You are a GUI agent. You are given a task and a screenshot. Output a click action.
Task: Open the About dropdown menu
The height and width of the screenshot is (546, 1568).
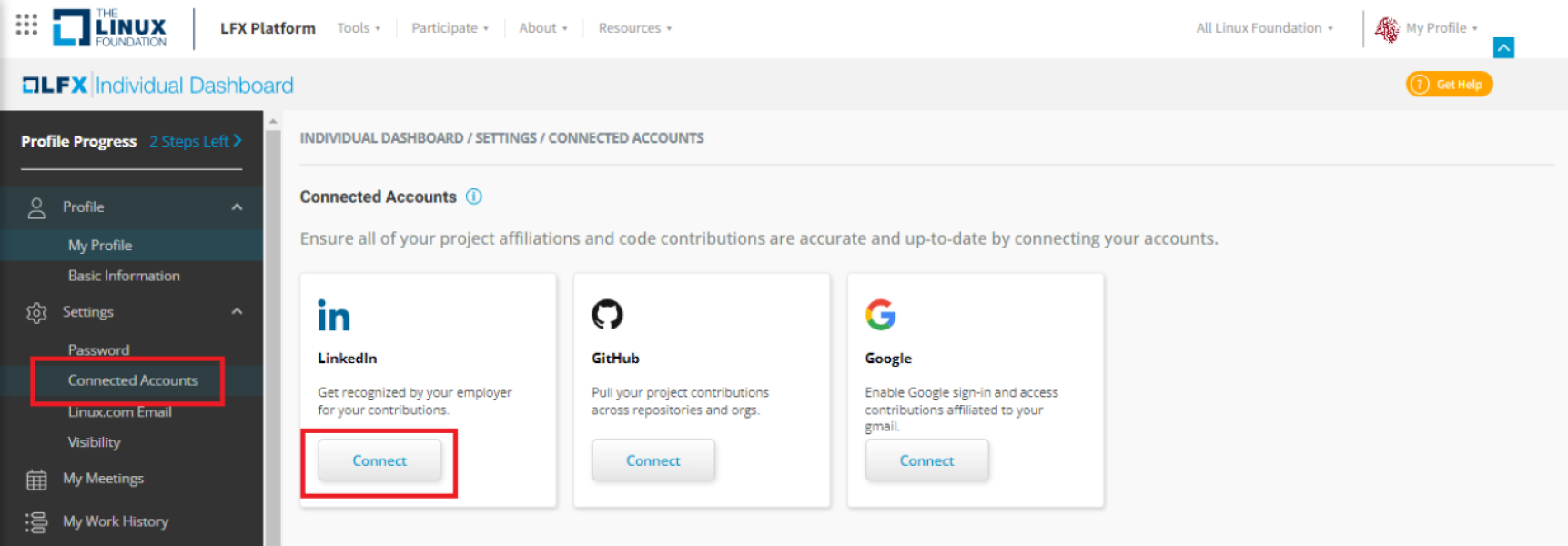tap(543, 28)
